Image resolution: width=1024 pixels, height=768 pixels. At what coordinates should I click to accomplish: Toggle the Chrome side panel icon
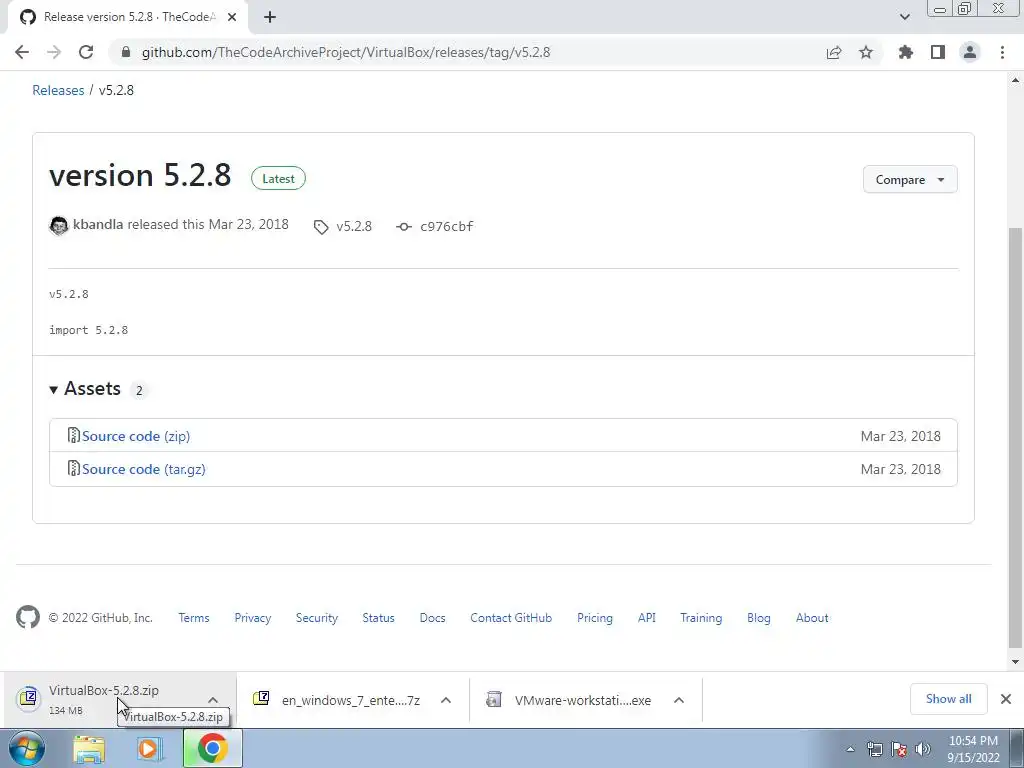coord(938,52)
